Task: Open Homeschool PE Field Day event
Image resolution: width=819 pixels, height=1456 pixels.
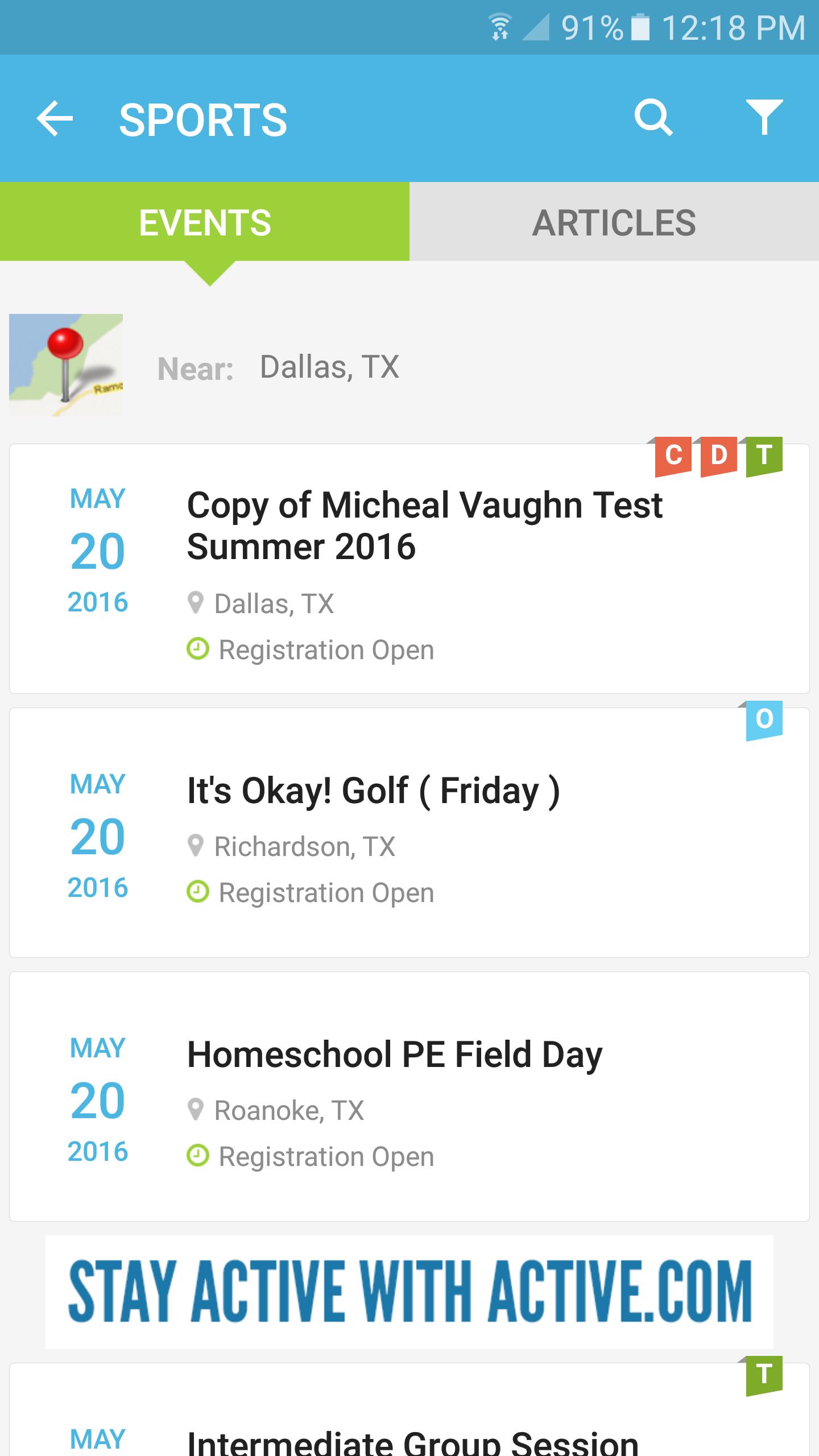Action: tap(409, 1097)
